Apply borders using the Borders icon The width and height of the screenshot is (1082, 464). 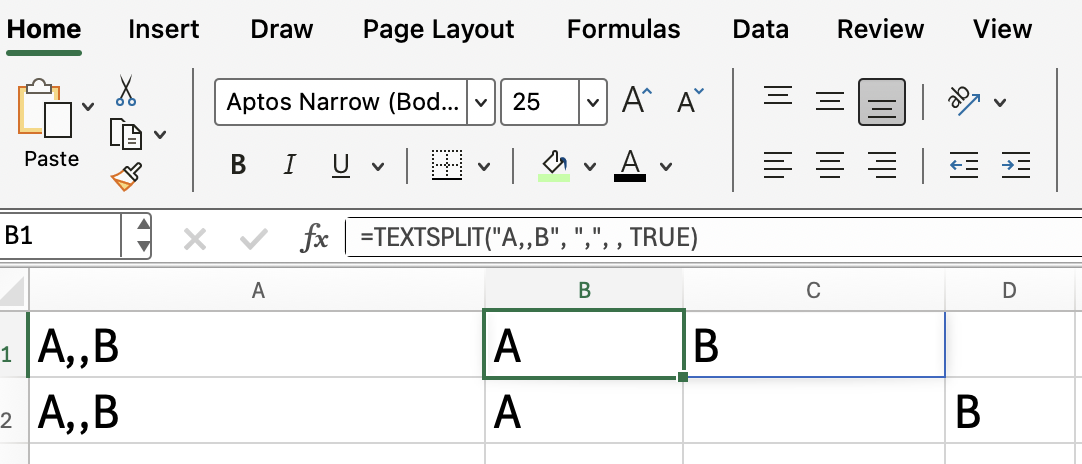point(446,165)
